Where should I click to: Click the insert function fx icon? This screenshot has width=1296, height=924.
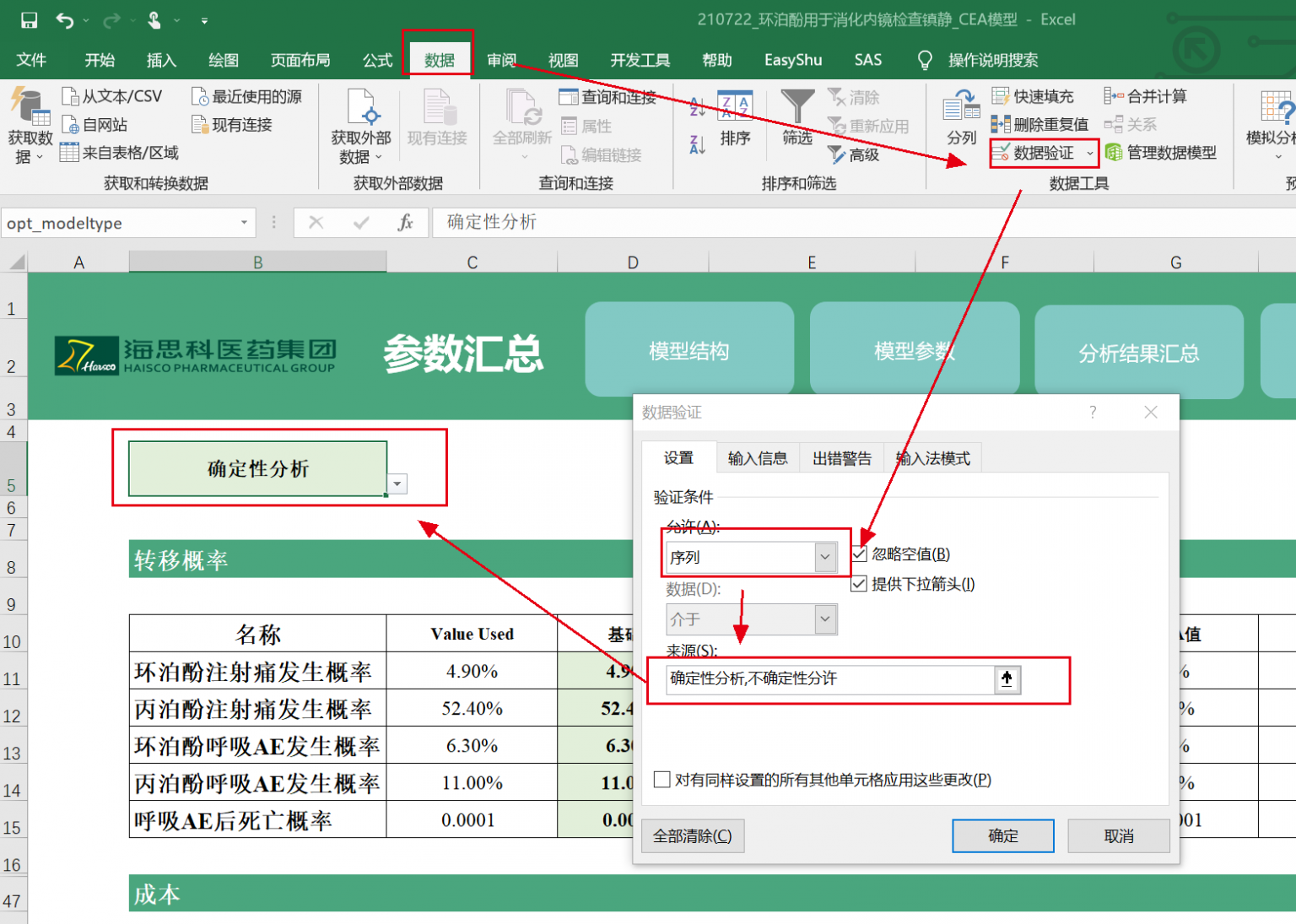pyautogui.click(x=405, y=223)
